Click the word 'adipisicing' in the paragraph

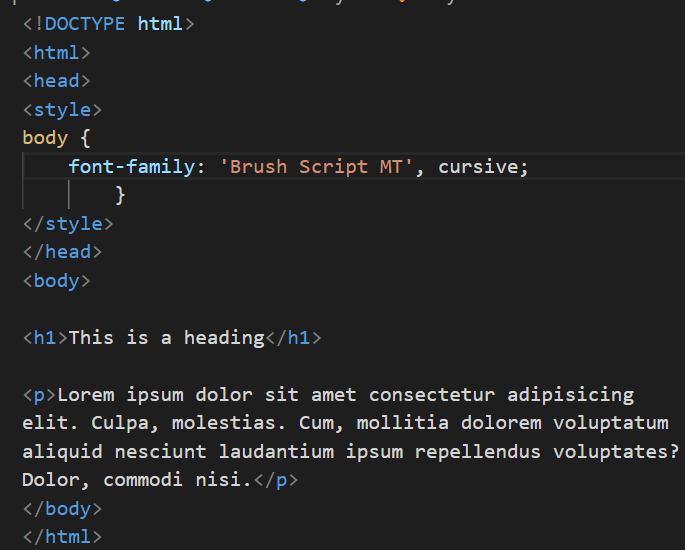click(571, 395)
